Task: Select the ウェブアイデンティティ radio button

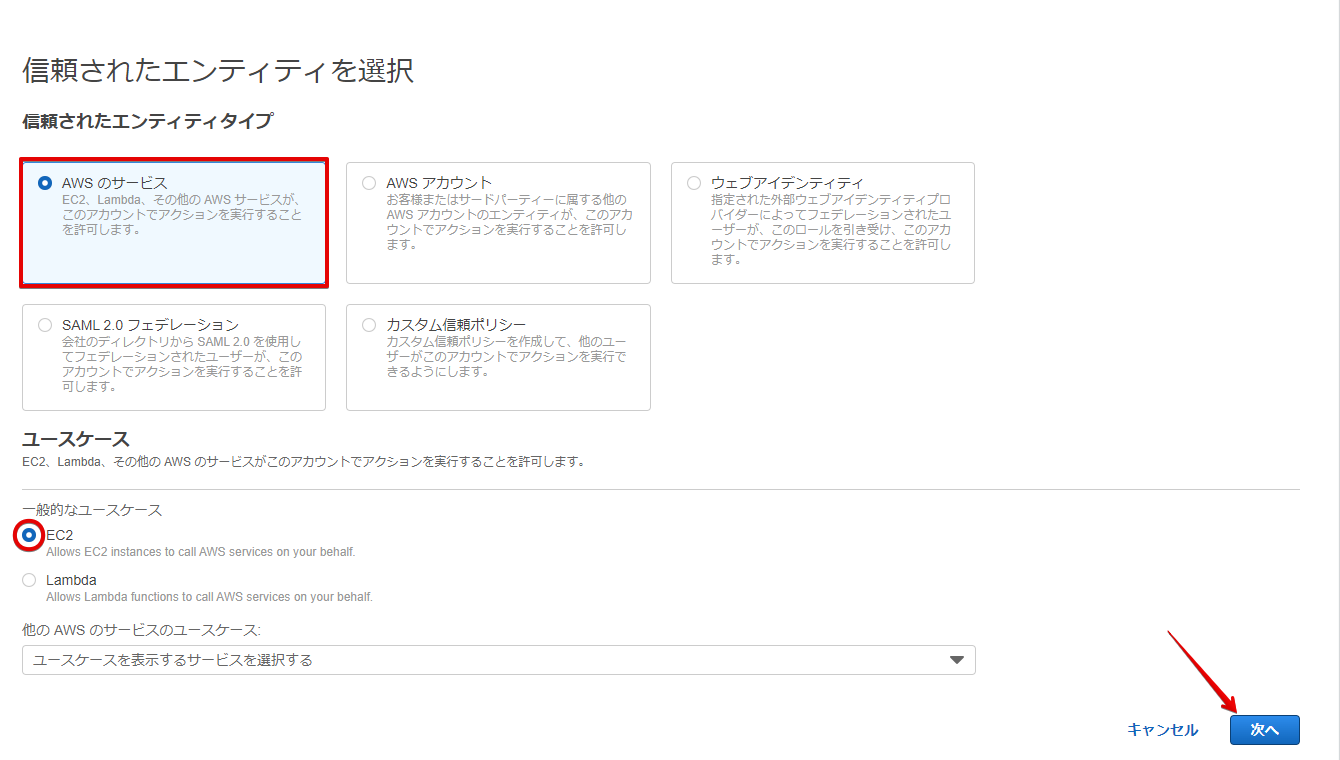Action: [694, 183]
